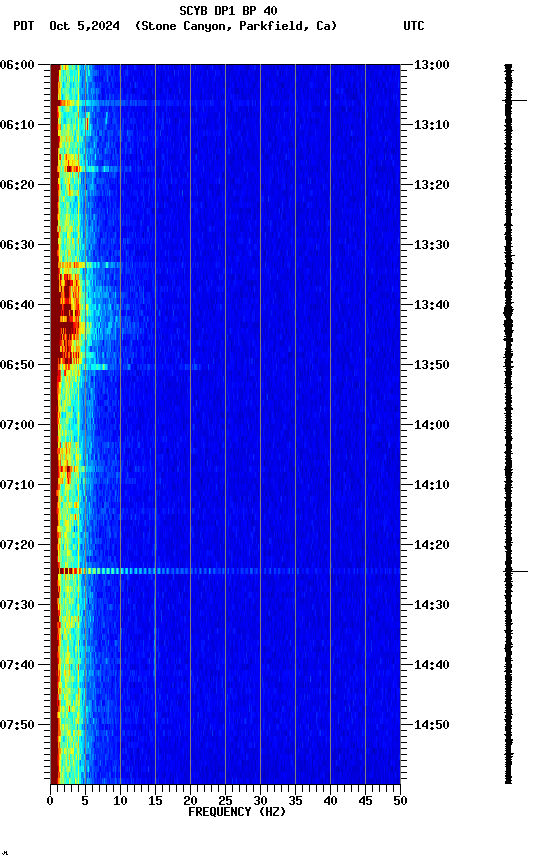
Task: Click the 06:10 PDT time label
Action: click(17, 125)
